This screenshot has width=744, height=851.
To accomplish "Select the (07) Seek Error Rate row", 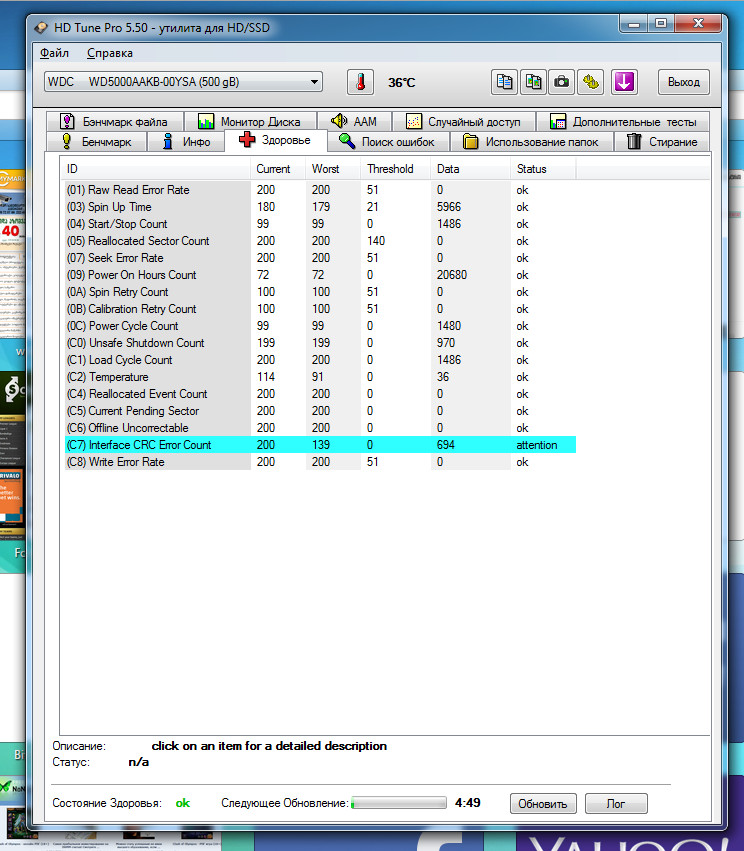I will [320, 258].
